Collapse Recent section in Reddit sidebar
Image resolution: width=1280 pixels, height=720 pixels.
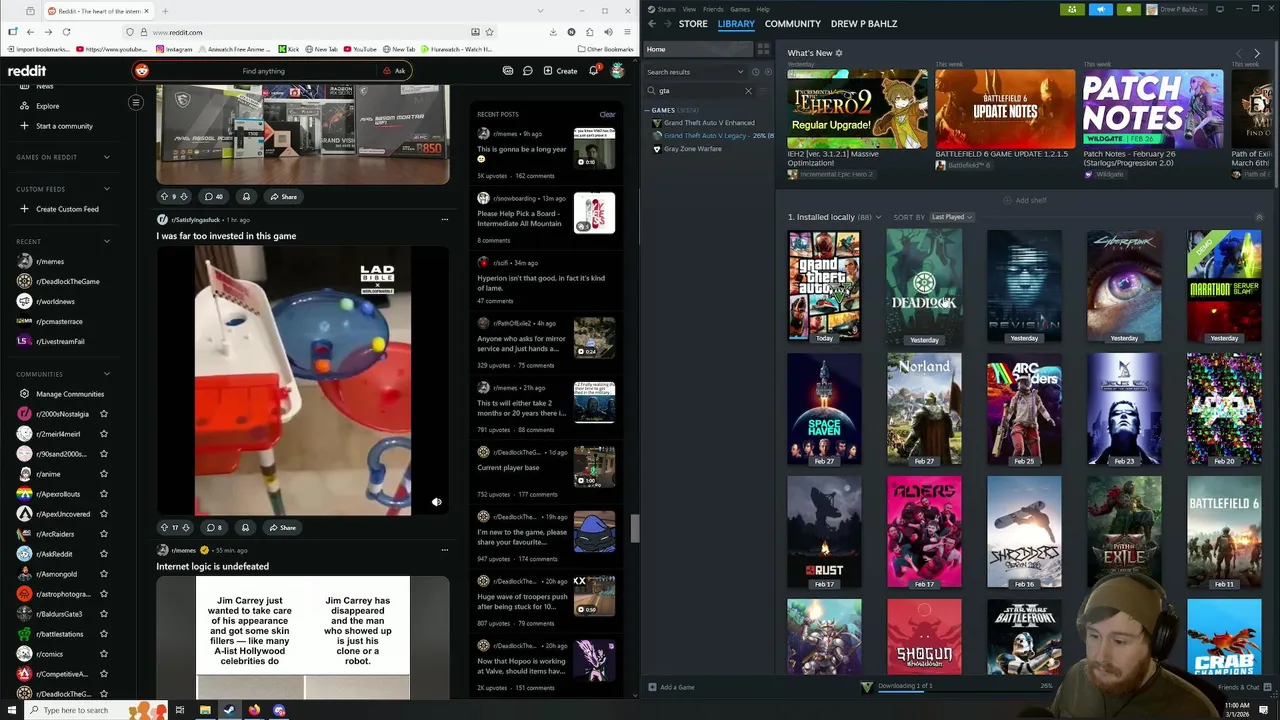point(107,241)
